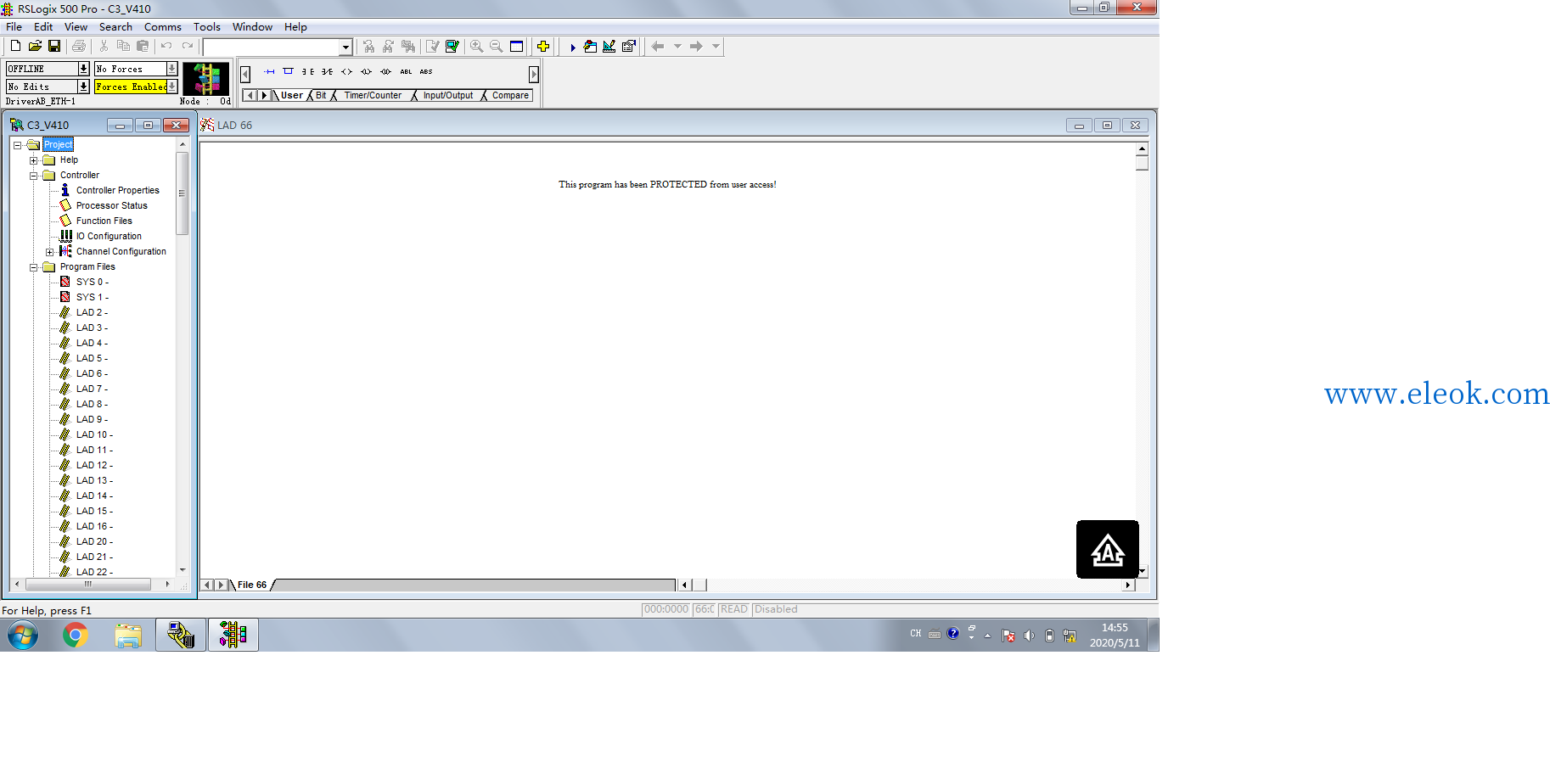Open the toolbar search combo box dropdown

pyautogui.click(x=345, y=48)
